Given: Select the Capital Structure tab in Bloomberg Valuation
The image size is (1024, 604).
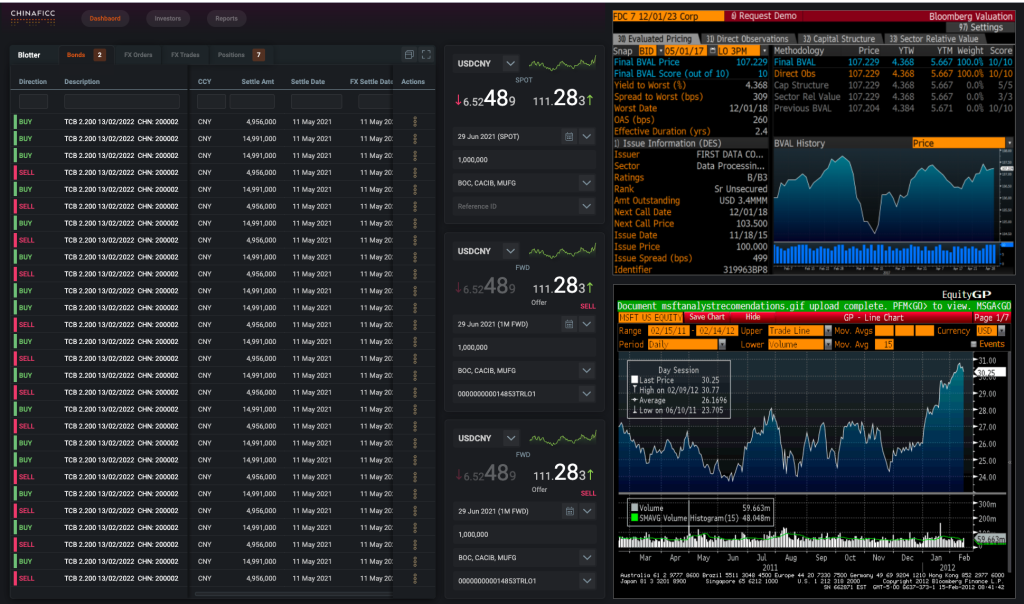Looking at the screenshot, I should tap(838, 39).
